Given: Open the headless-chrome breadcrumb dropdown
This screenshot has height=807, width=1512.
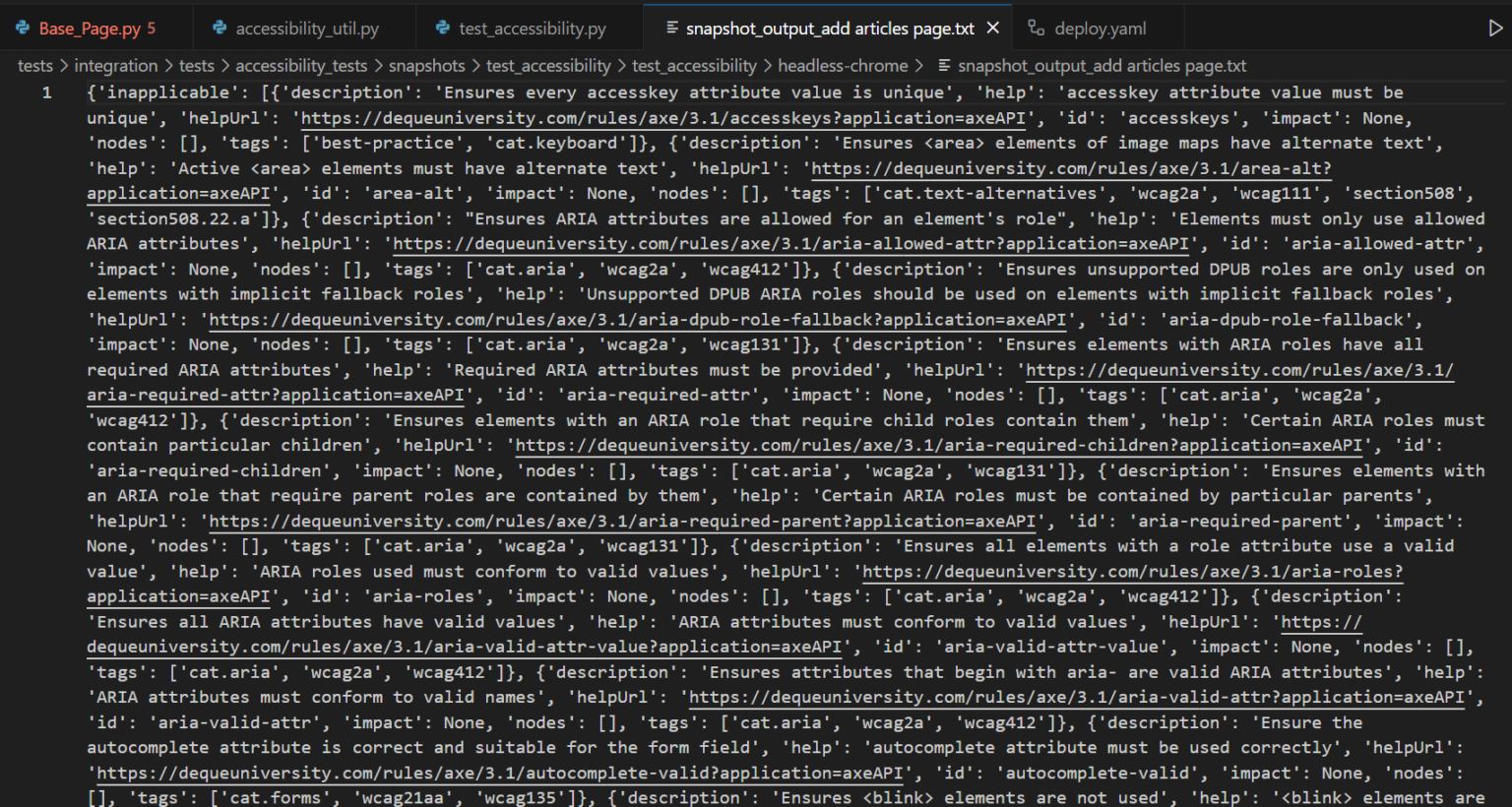Looking at the screenshot, I should pyautogui.click(x=843, y=65).
